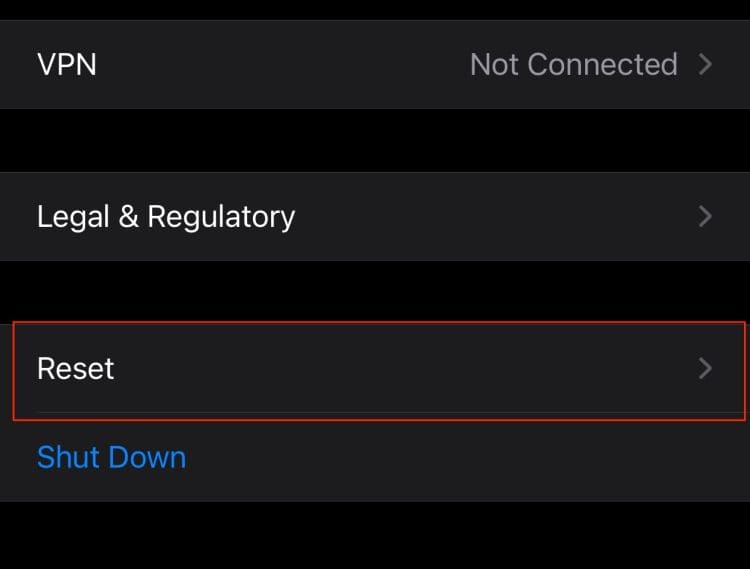Viewport: 750px width, 569px height.
Task: Click the black gap above the Reset section
Action: (x=375, y=292)
